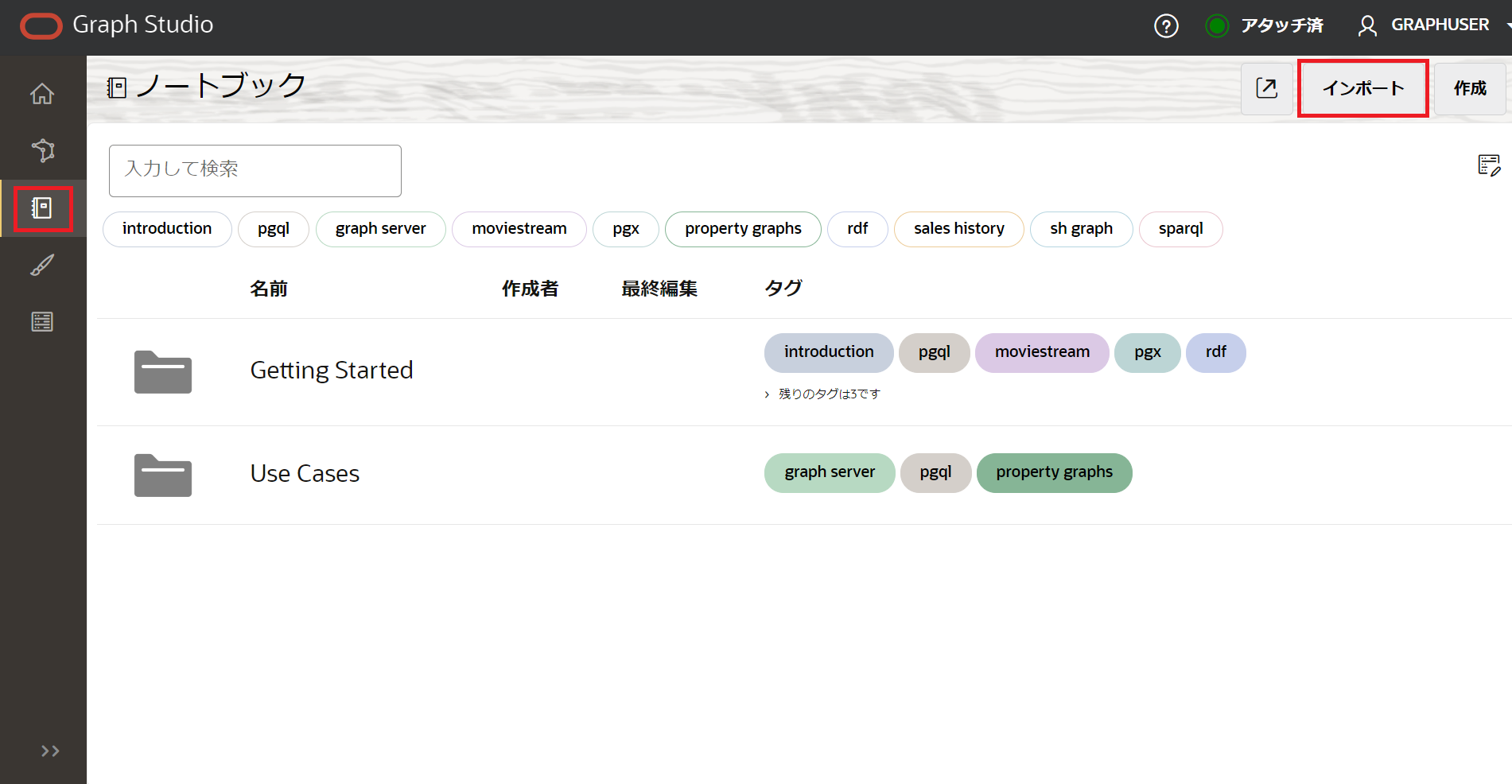Open the Graphs page icon in sidebar
1512x784 pixels.
(x=42, y=150)
